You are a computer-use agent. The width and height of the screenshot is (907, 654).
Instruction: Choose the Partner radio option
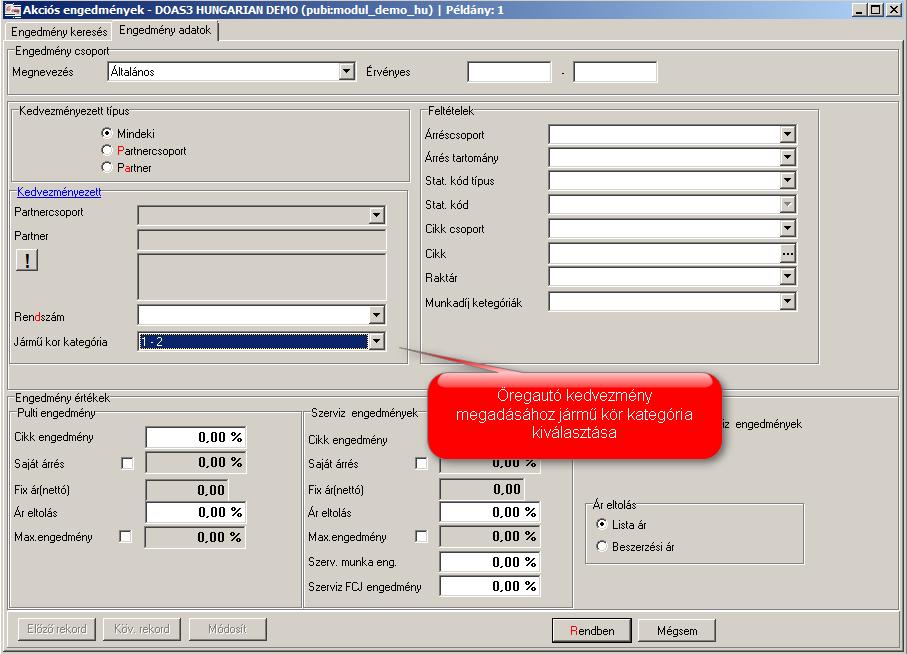tap(106, 167)
